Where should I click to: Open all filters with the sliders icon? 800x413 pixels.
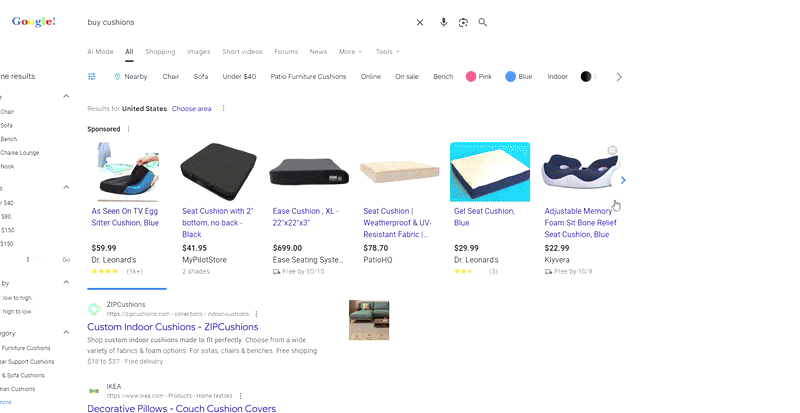(92, 77)
